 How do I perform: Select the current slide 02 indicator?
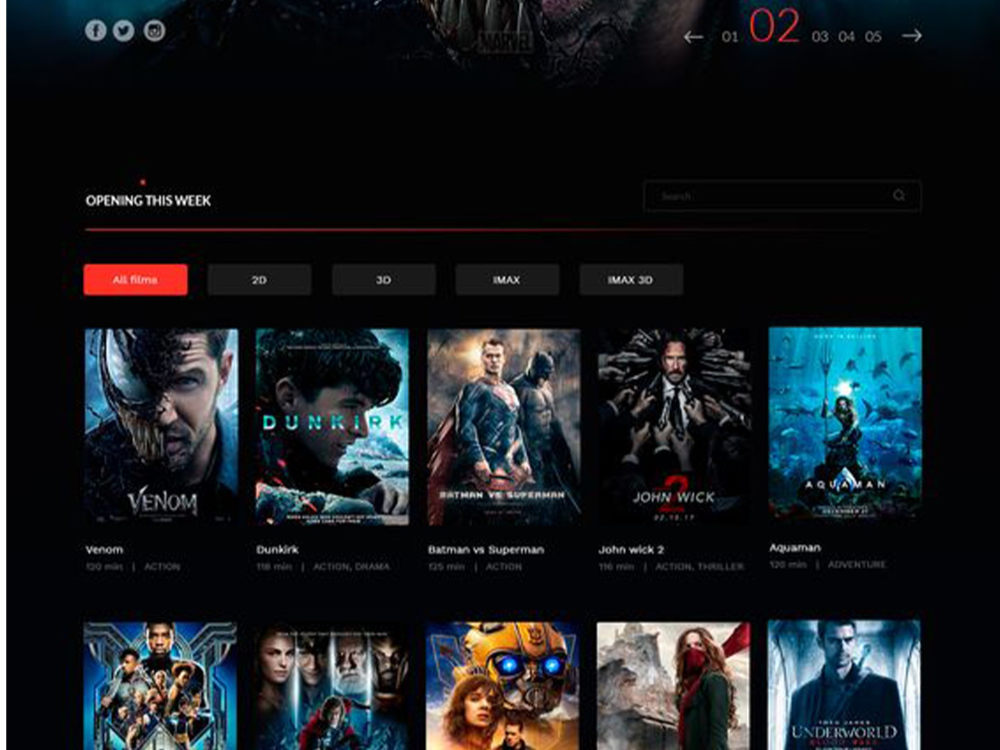pyautogui.click(x=774, y=27)
